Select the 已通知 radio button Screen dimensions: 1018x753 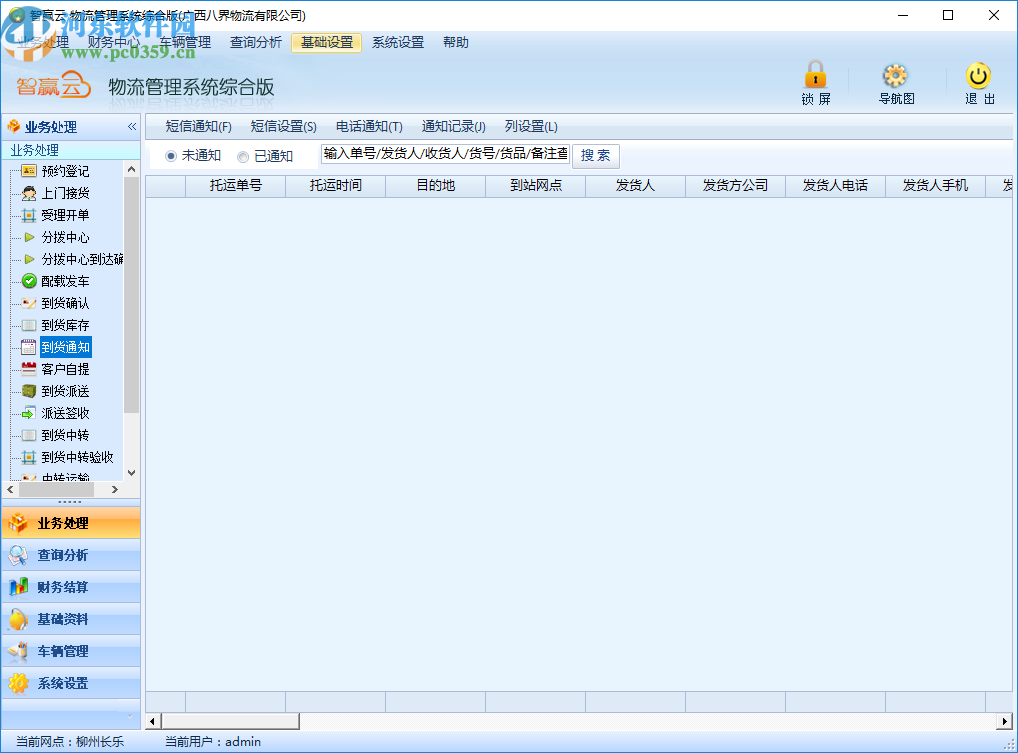(243, 156)
